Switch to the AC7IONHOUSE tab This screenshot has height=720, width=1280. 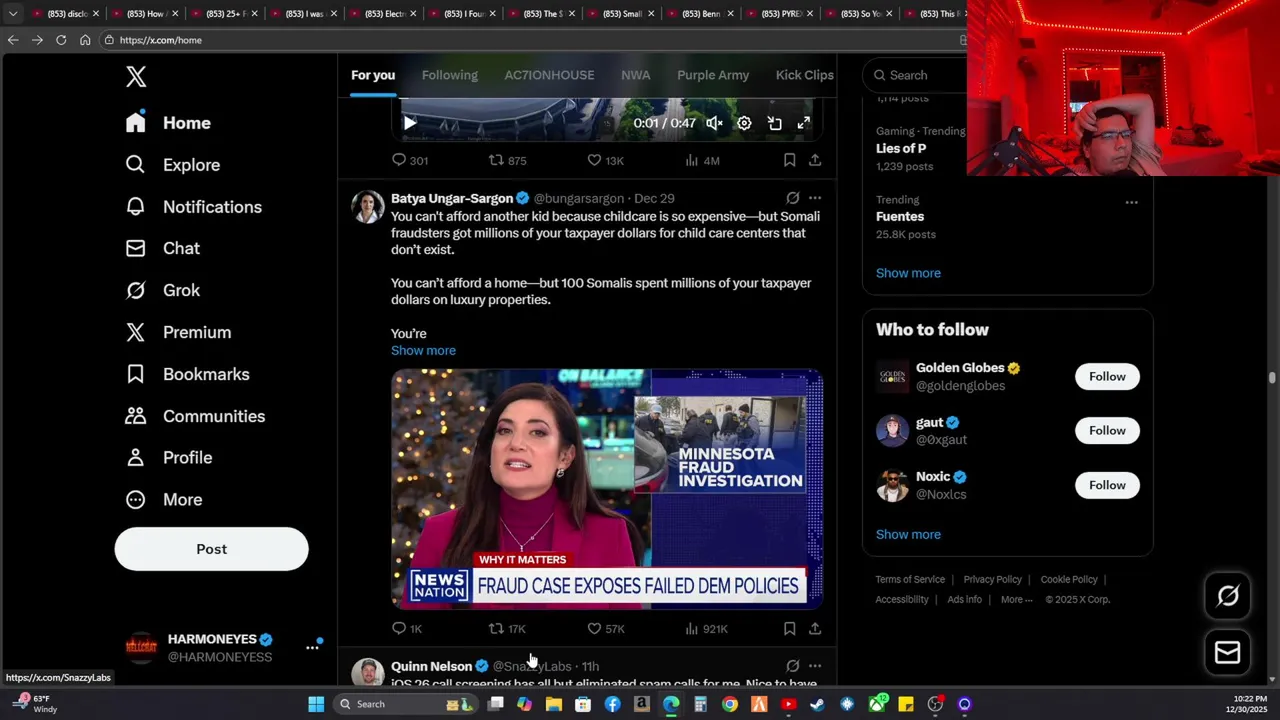549,75
